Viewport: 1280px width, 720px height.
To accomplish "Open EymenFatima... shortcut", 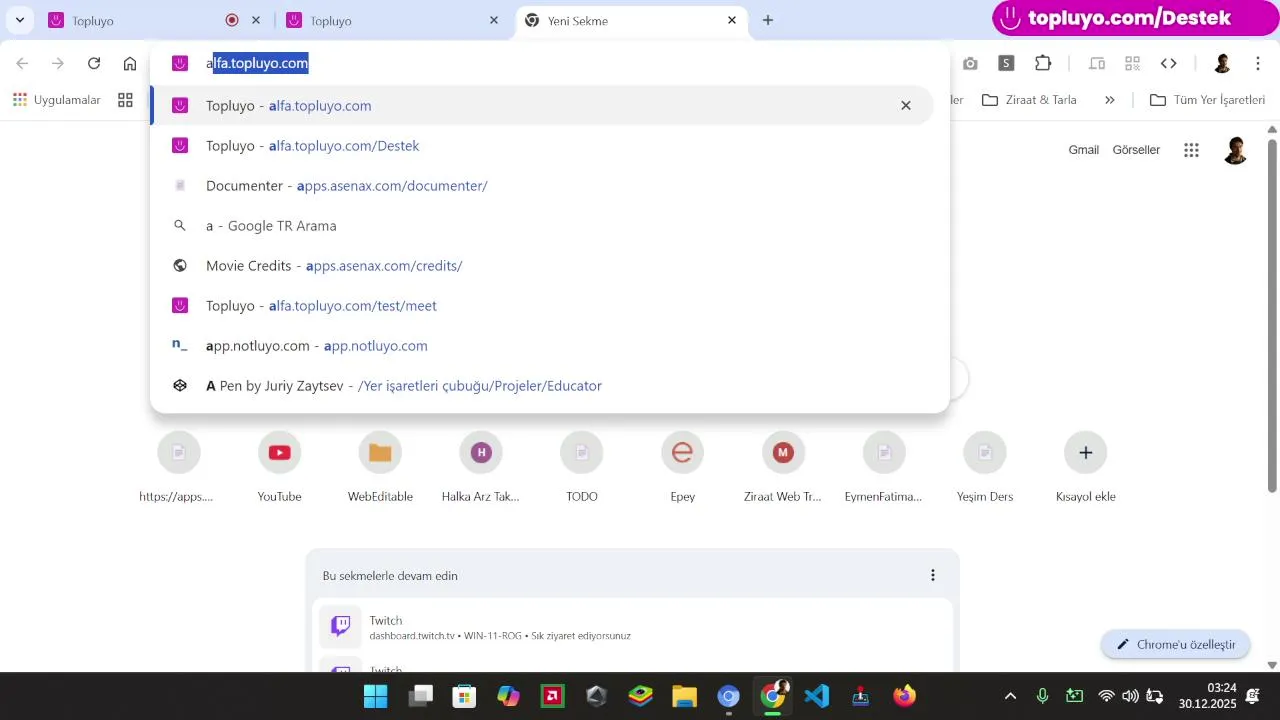I will [x=884, y=468].
